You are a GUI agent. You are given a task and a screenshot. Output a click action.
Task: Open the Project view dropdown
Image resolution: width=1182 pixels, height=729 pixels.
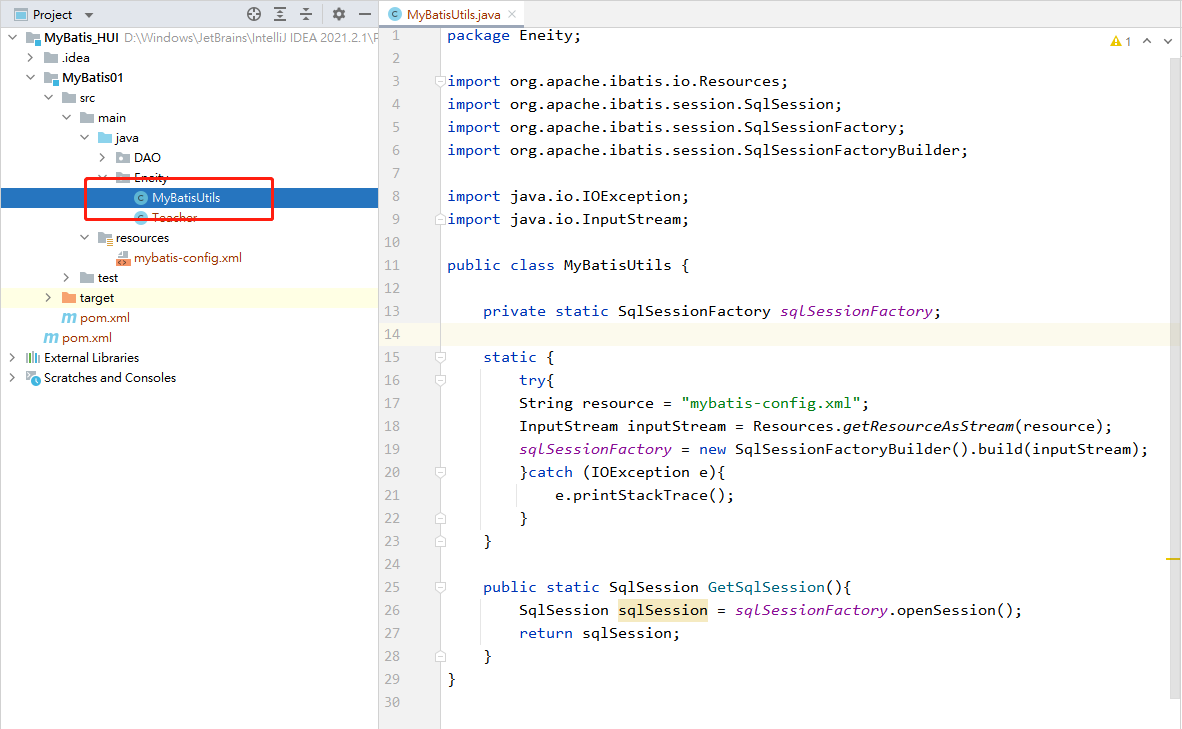89,15
